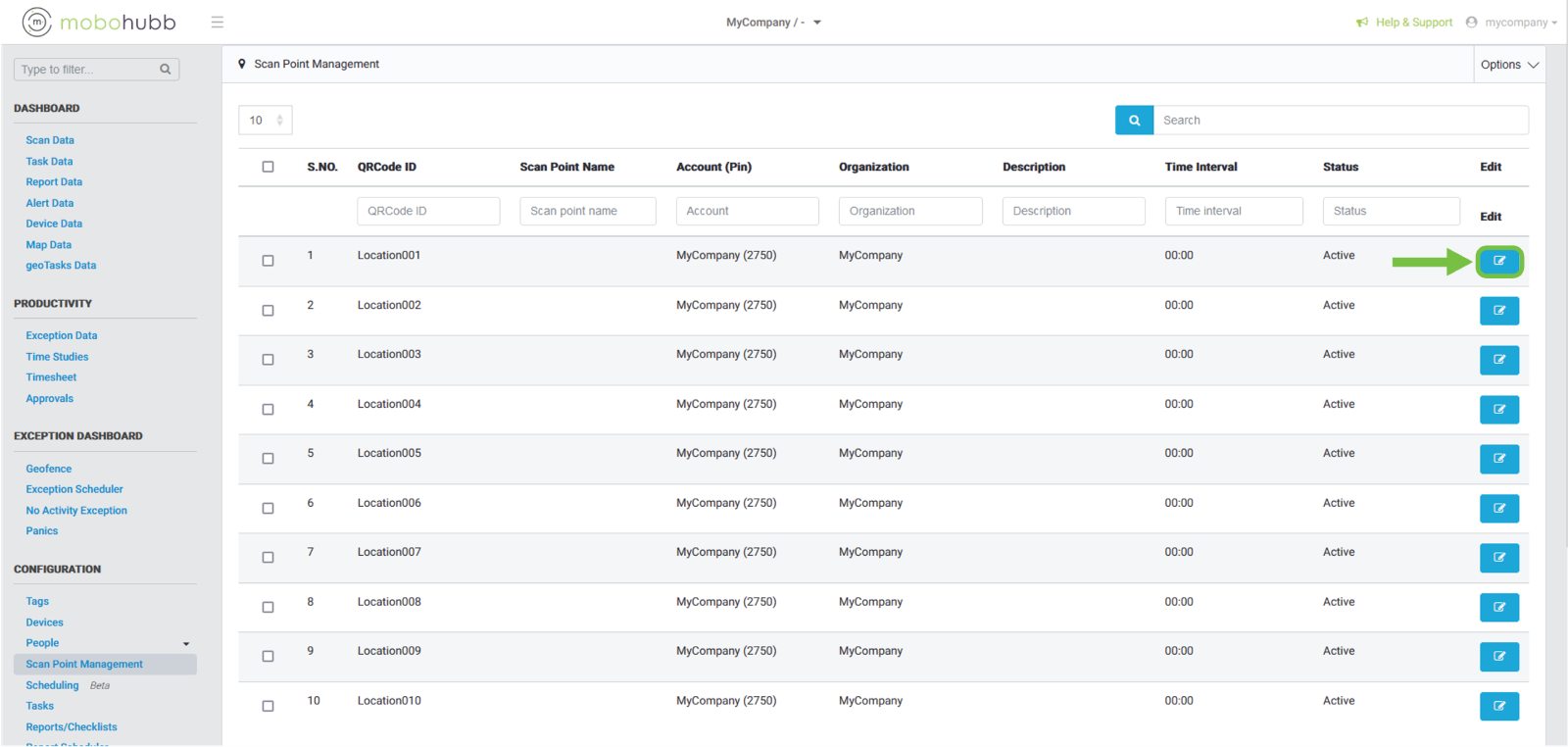This screenshot has width=1568, height=747.
Task: Toggle the hamburger menu icon beside logo
Action: point(218,23)
